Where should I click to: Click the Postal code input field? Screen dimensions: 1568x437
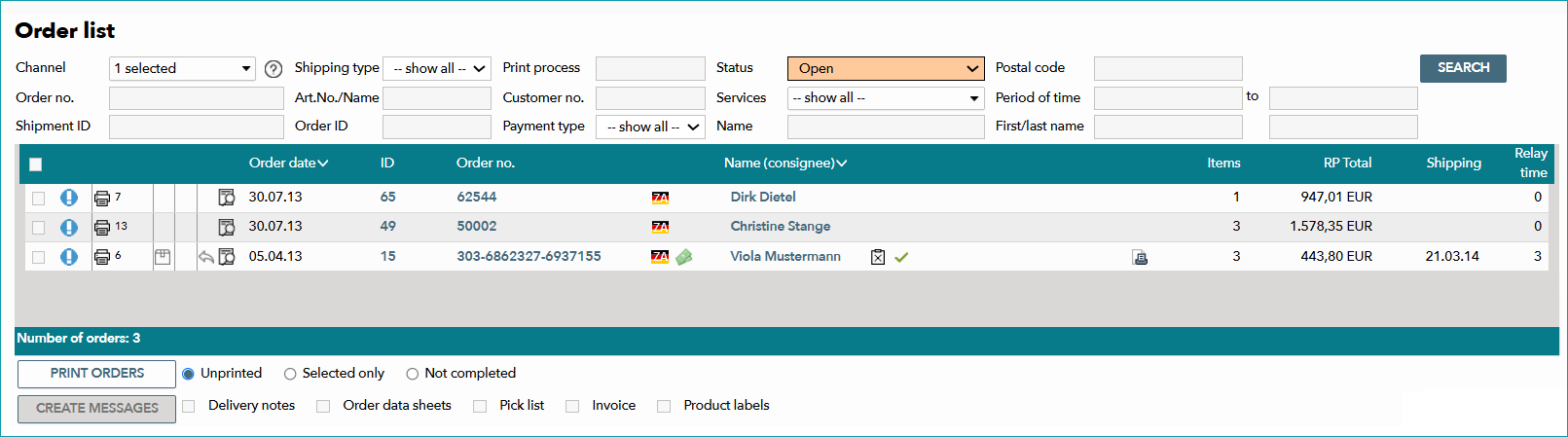tap(1168, 68)
